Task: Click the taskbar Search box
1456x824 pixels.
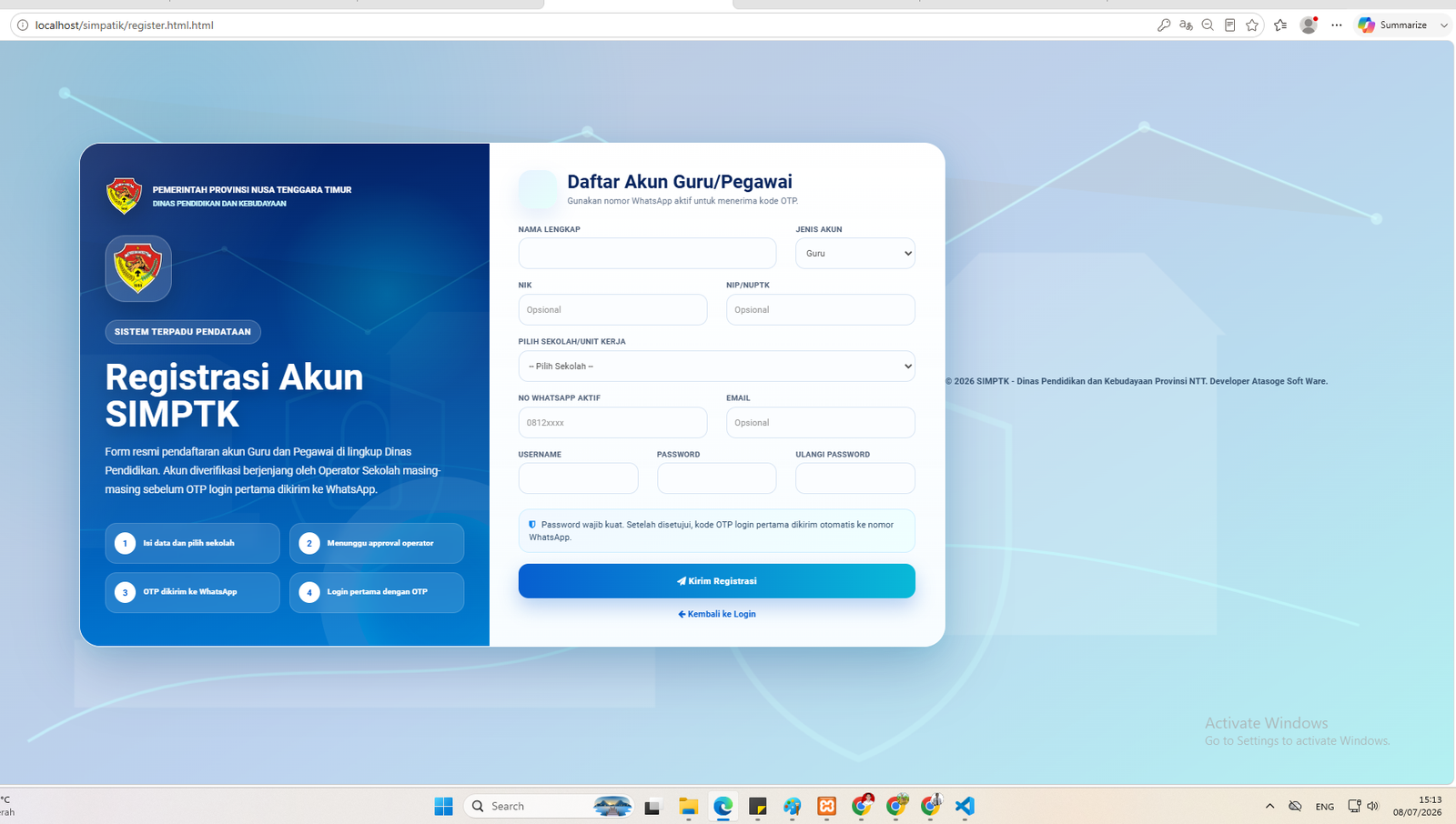Action: pos(550,806)
